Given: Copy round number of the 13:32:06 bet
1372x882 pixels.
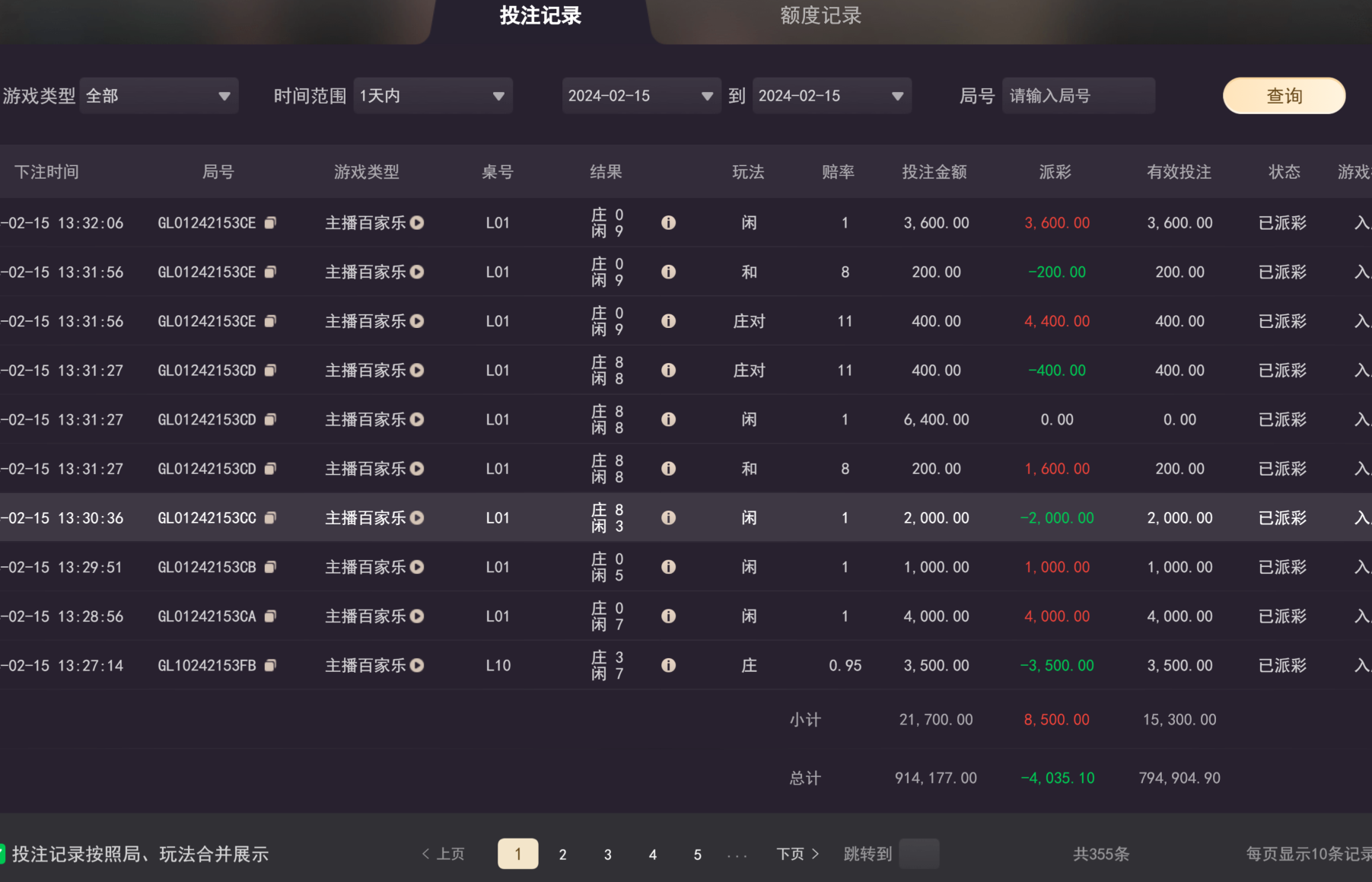Looking at the screenshot, I should [270, 223].
